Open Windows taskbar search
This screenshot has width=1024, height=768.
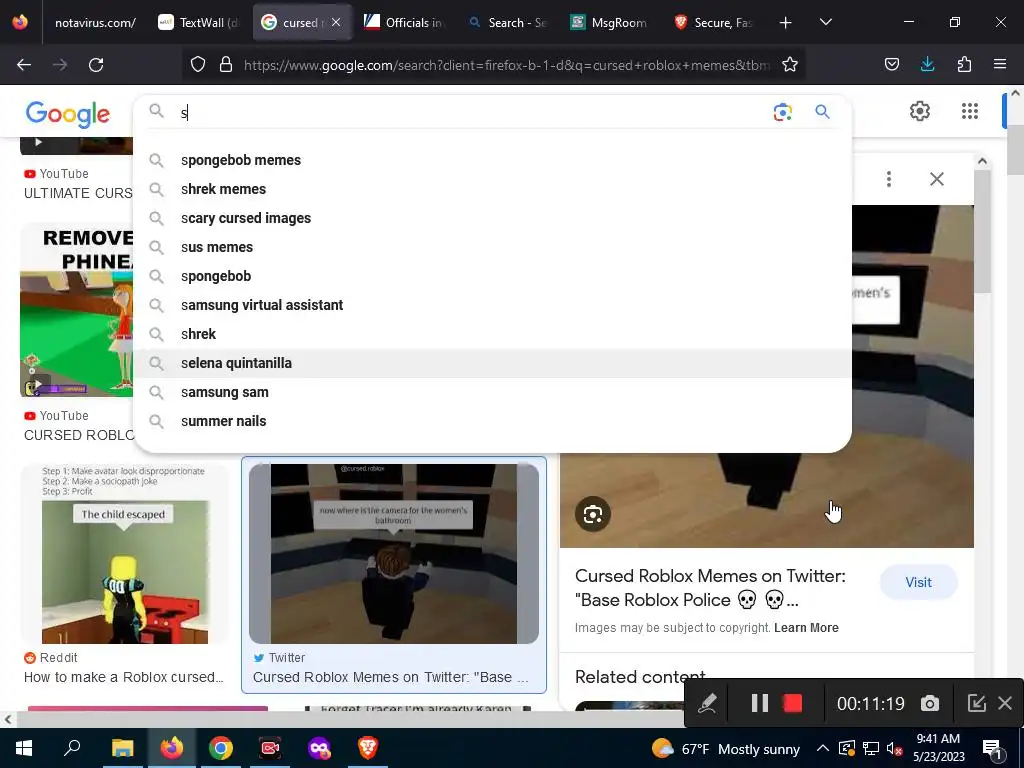[x=72, y=748]
